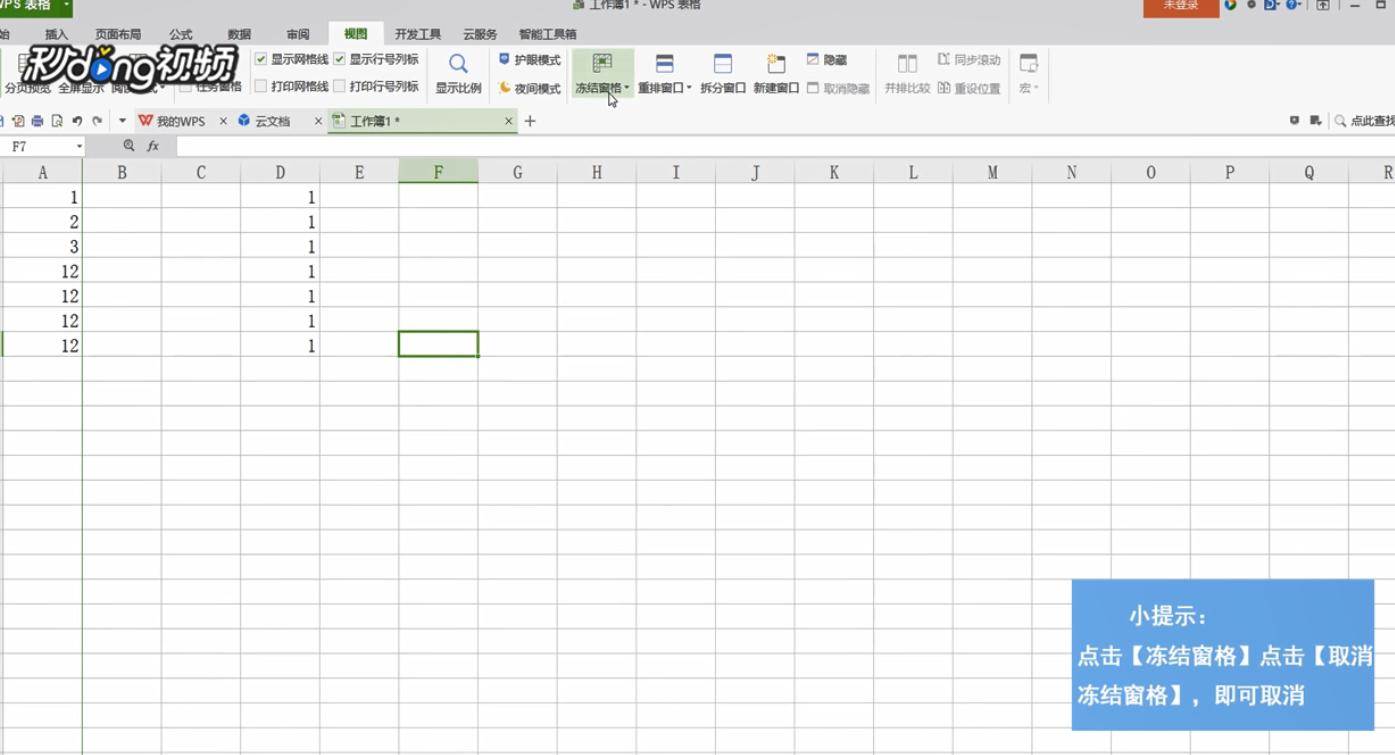Redo the last action

click(x=97, y=121)
